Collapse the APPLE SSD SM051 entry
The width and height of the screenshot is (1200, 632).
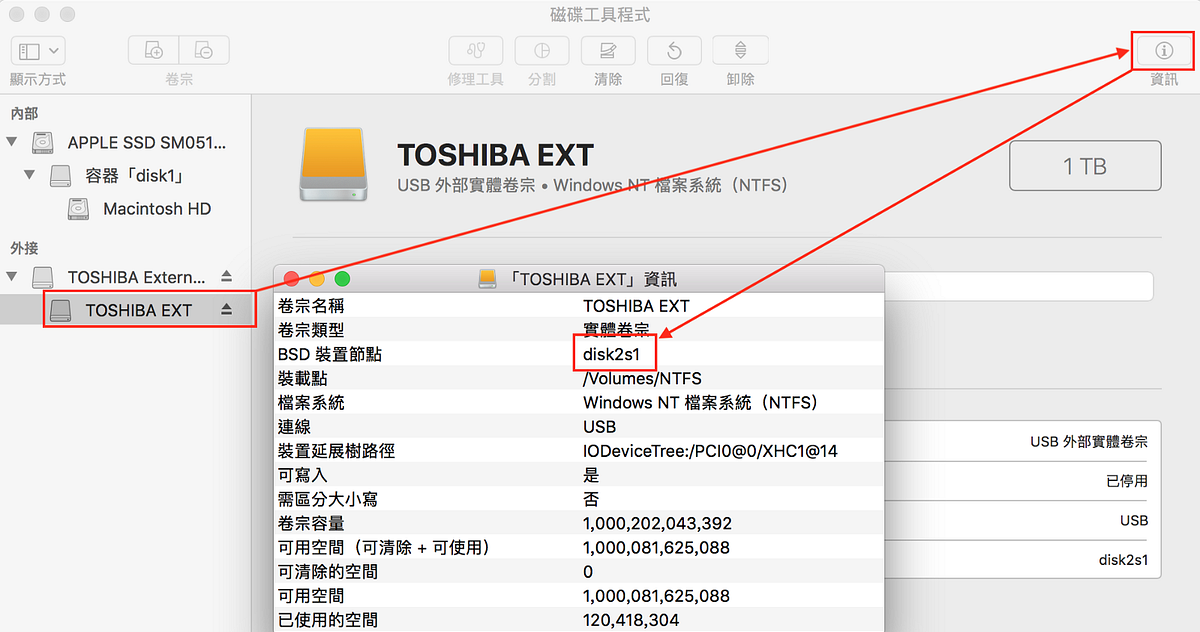pyautogui.click(x=13, y=142)
